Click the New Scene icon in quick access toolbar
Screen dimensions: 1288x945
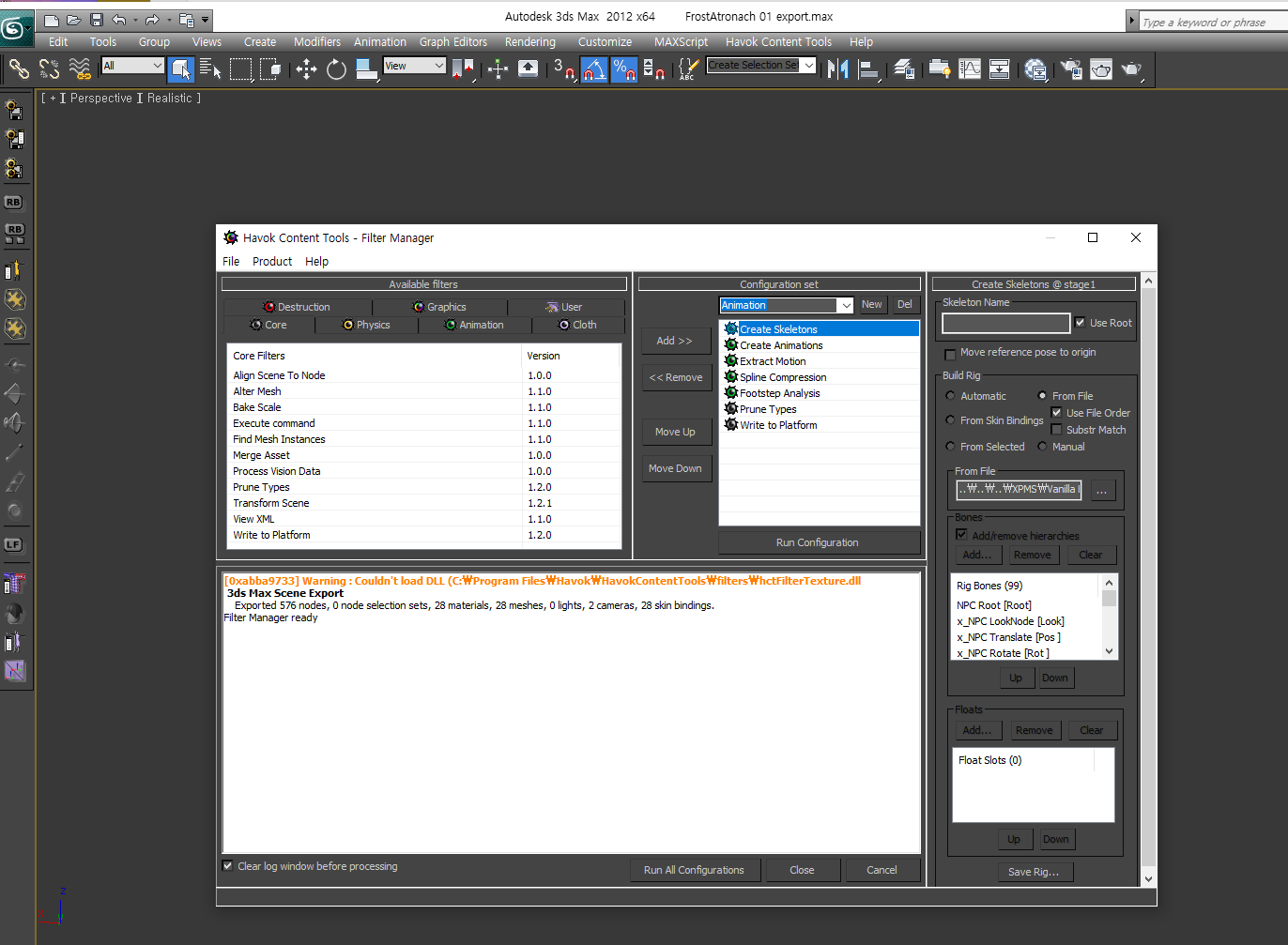point(52,20)
